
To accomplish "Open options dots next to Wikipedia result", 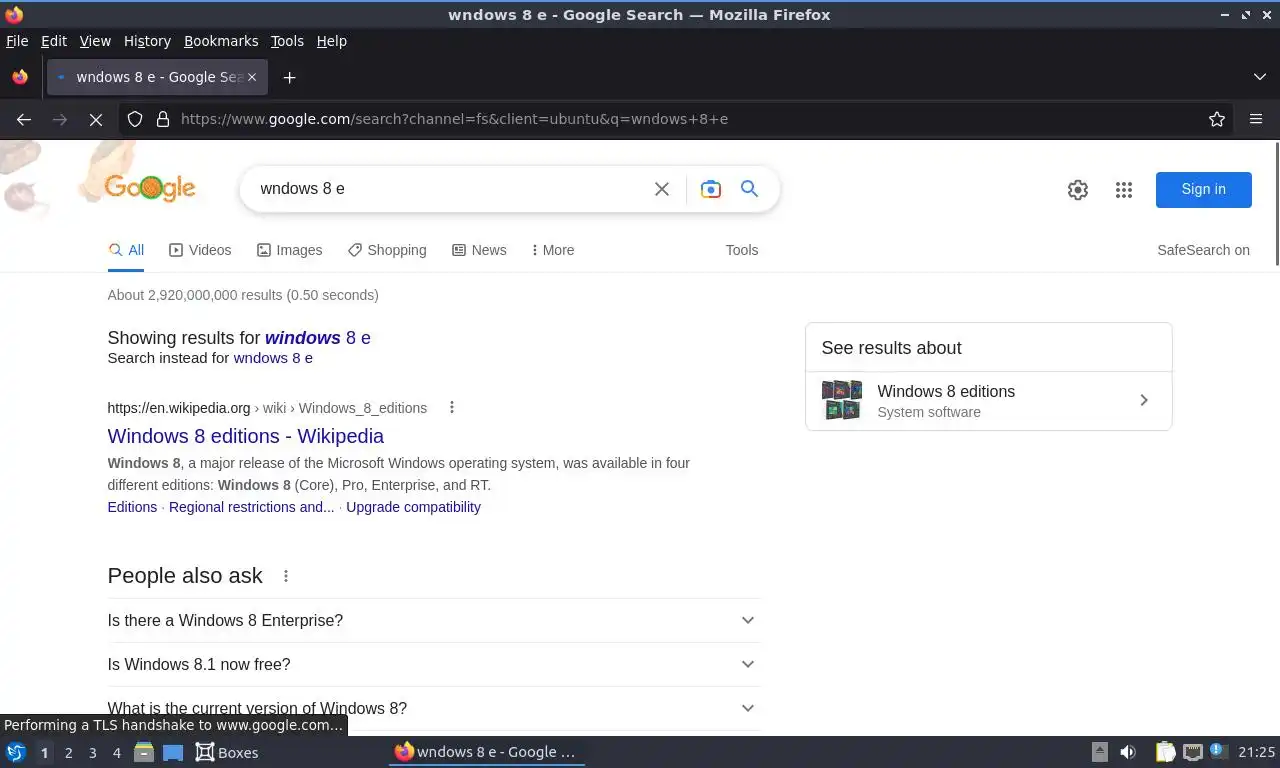I will 452,407.
